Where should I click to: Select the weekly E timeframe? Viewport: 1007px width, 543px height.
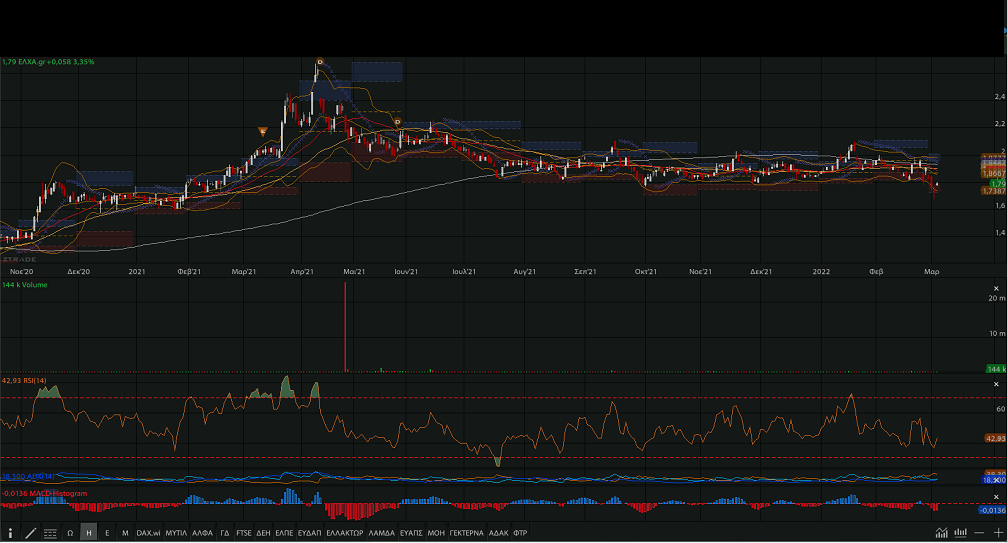[107, 534]
